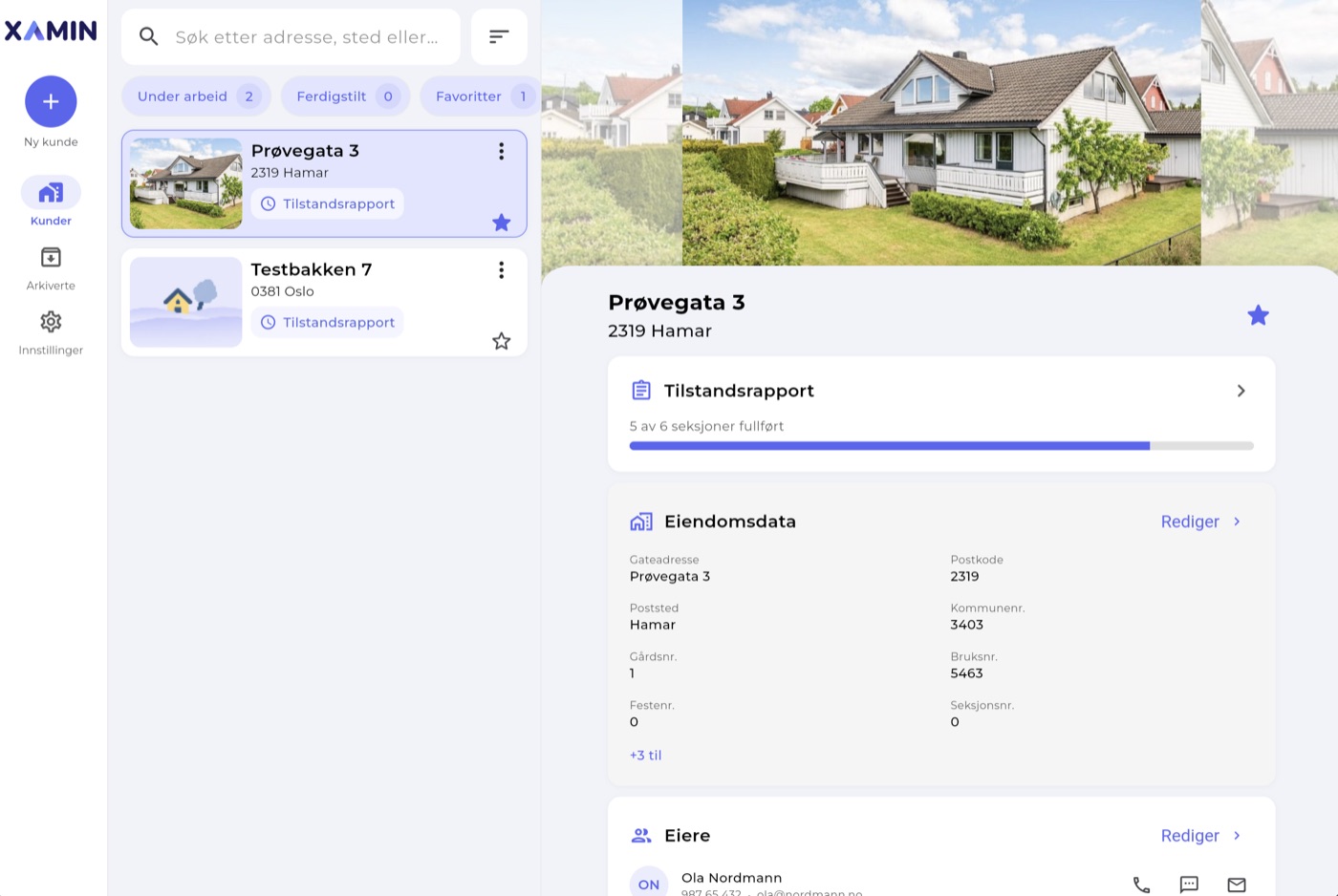1338x896 pixels.
Task: Click the Postkode value 2319
Action: (x=964, y=577)
